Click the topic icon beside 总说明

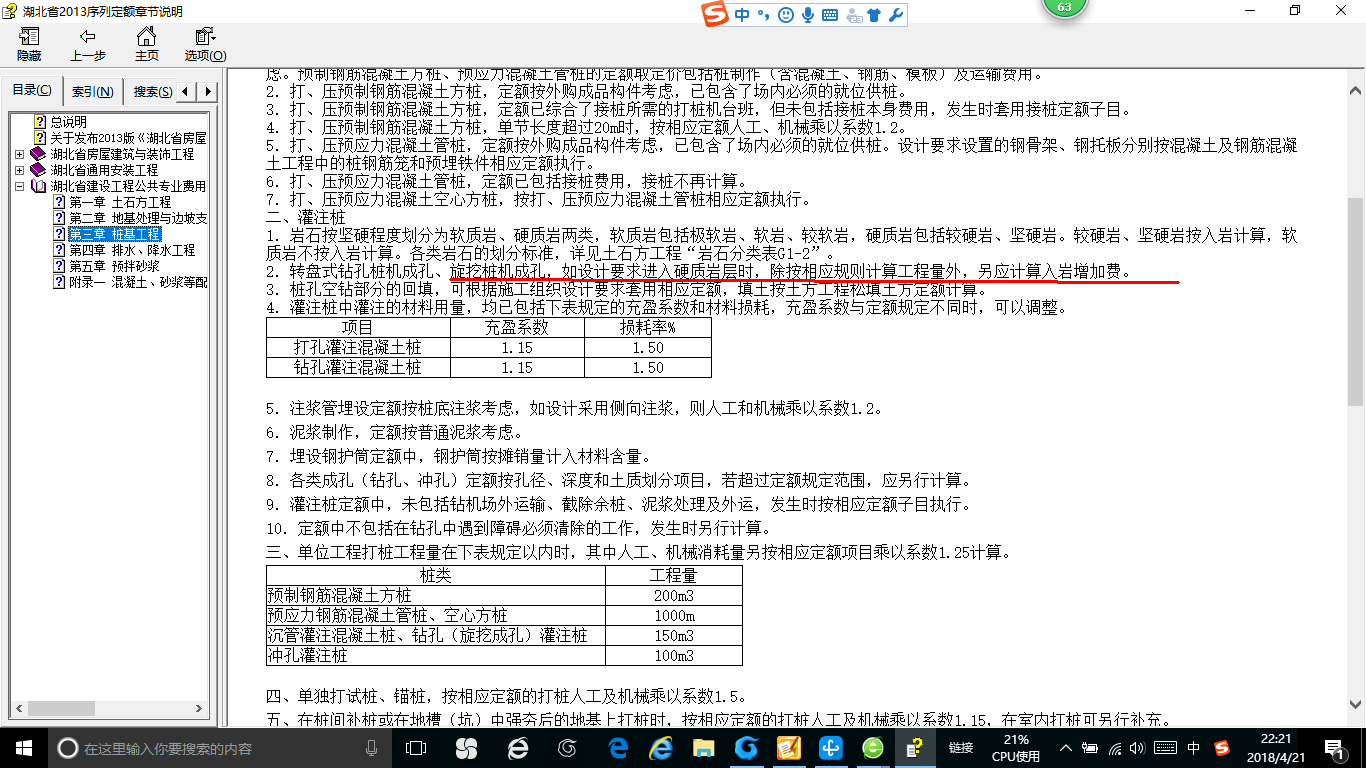pos(41,122)
